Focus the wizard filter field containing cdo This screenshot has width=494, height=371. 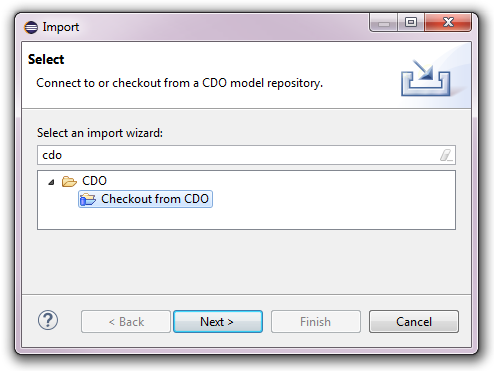[246, 155]
